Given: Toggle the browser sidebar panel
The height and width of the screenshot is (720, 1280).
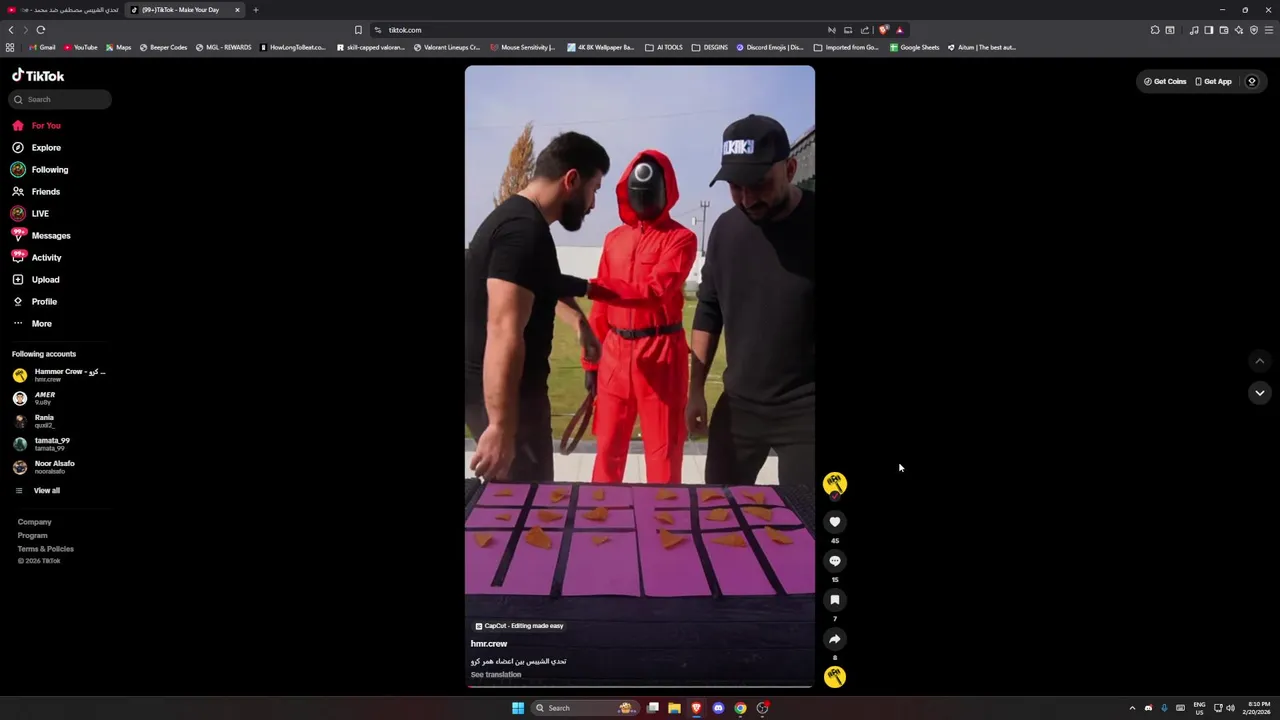Looking at the screenshot, I should point(1209,30).
